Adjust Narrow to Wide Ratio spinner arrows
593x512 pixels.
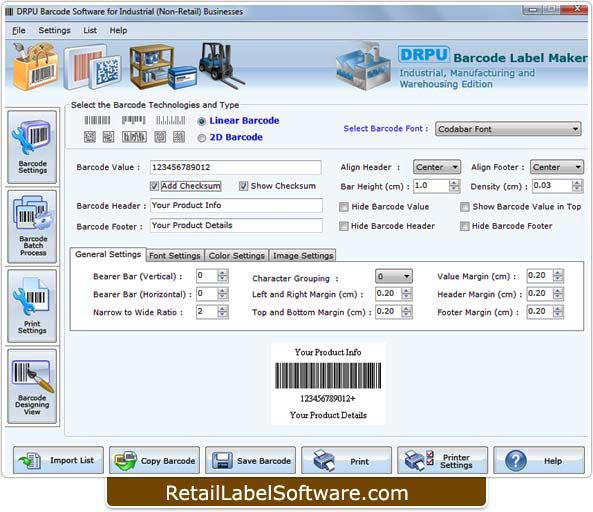(223, 312)
